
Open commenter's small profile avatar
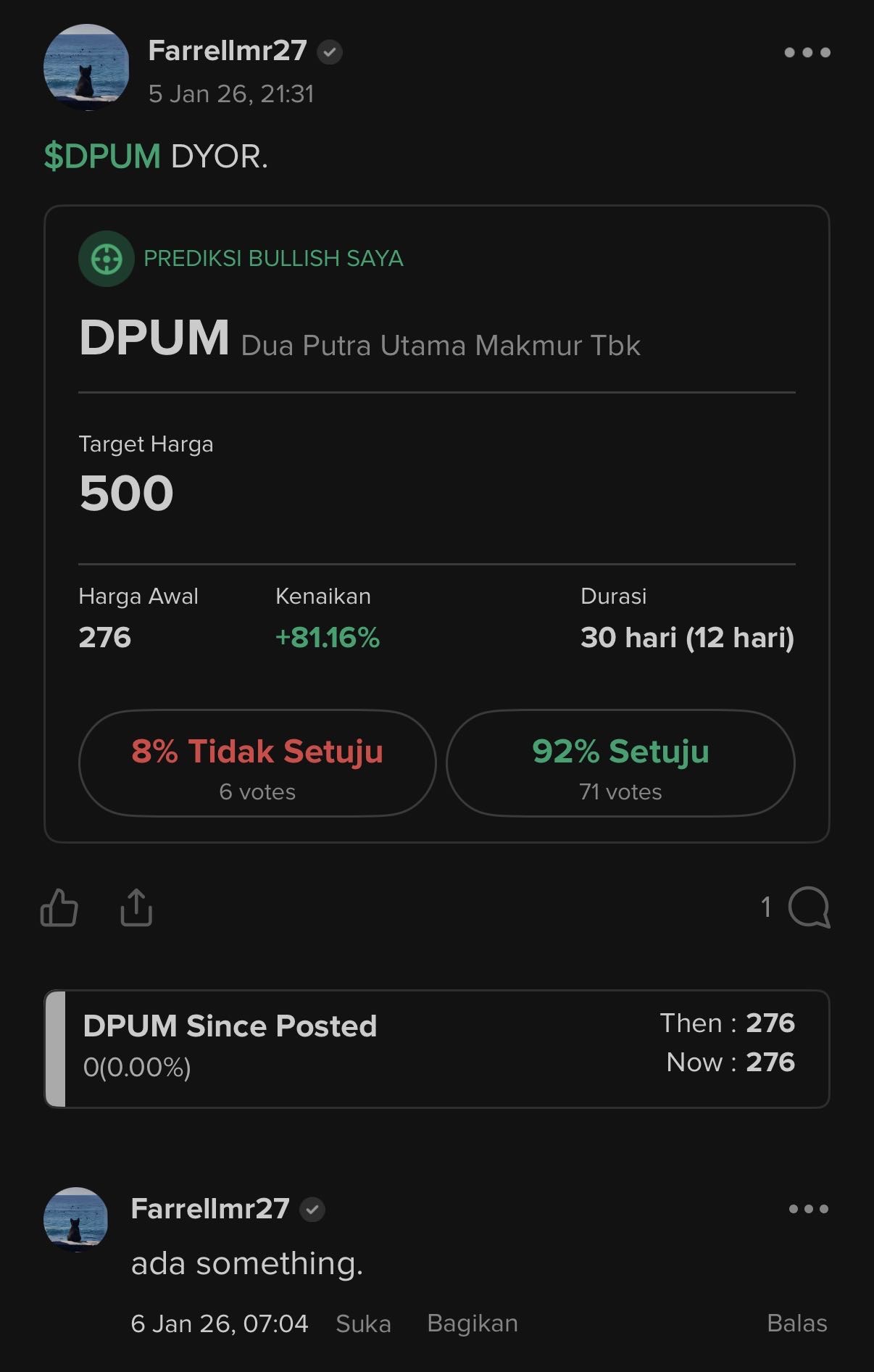pyautogui.click(x=75, y=1219)
